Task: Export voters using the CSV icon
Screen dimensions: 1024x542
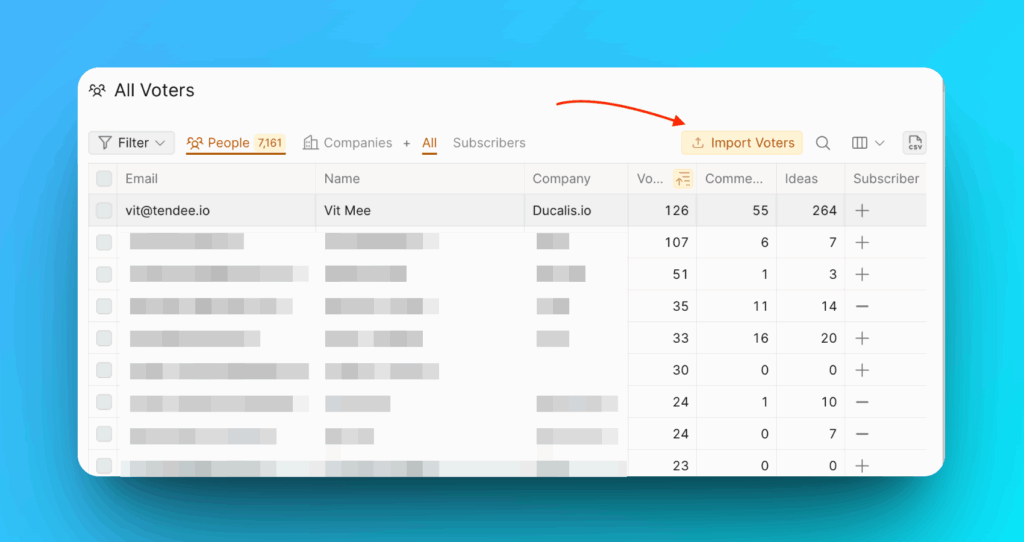Action: [914, 143]
